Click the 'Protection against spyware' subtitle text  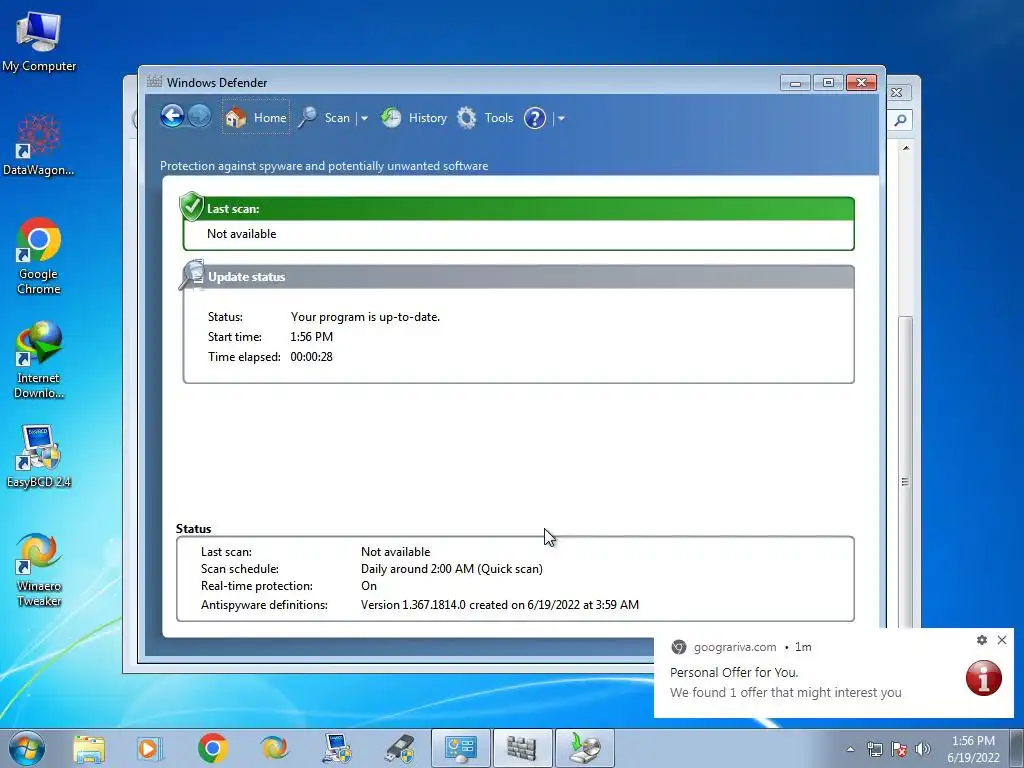(324, 166)
